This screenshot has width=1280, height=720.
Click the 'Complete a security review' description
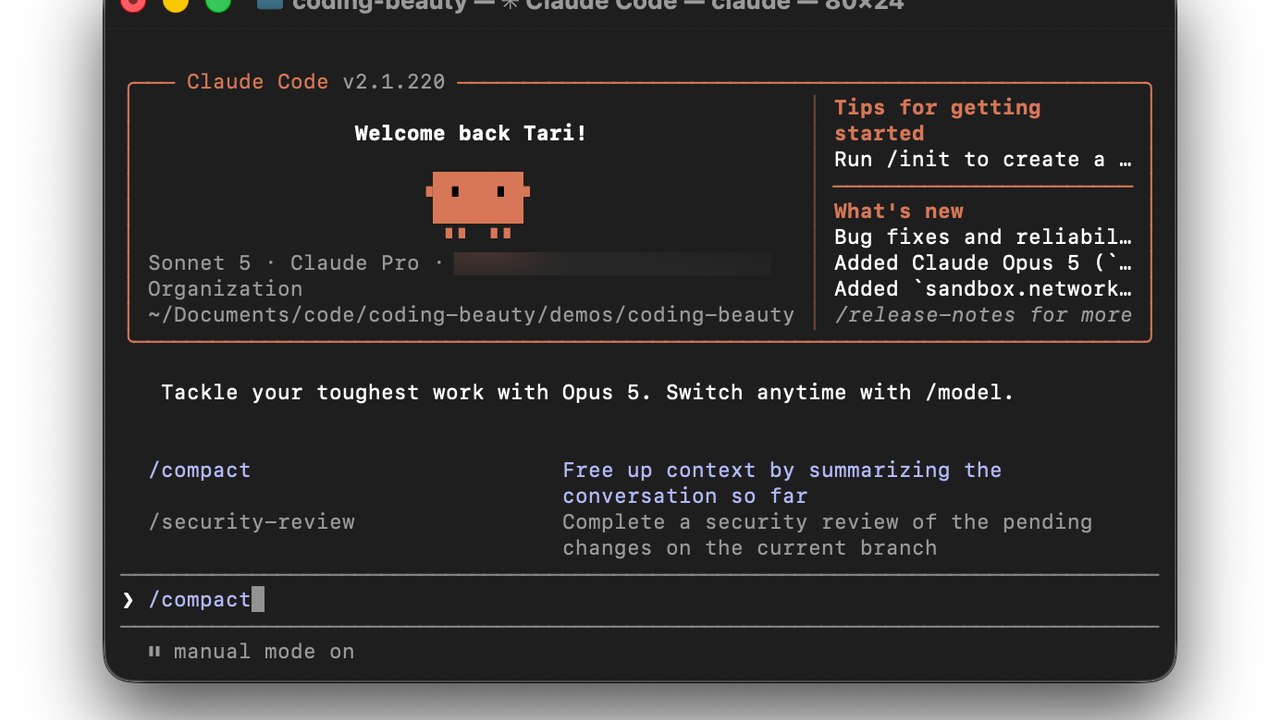(x=827, y=535)
